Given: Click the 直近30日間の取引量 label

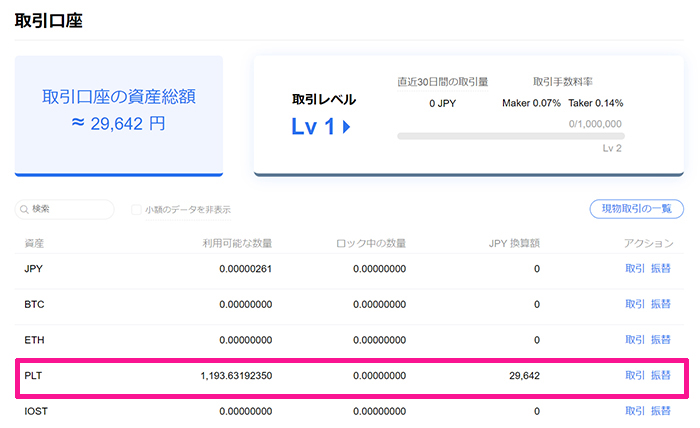Looking at the screenshot, I should tap(442, 82).
